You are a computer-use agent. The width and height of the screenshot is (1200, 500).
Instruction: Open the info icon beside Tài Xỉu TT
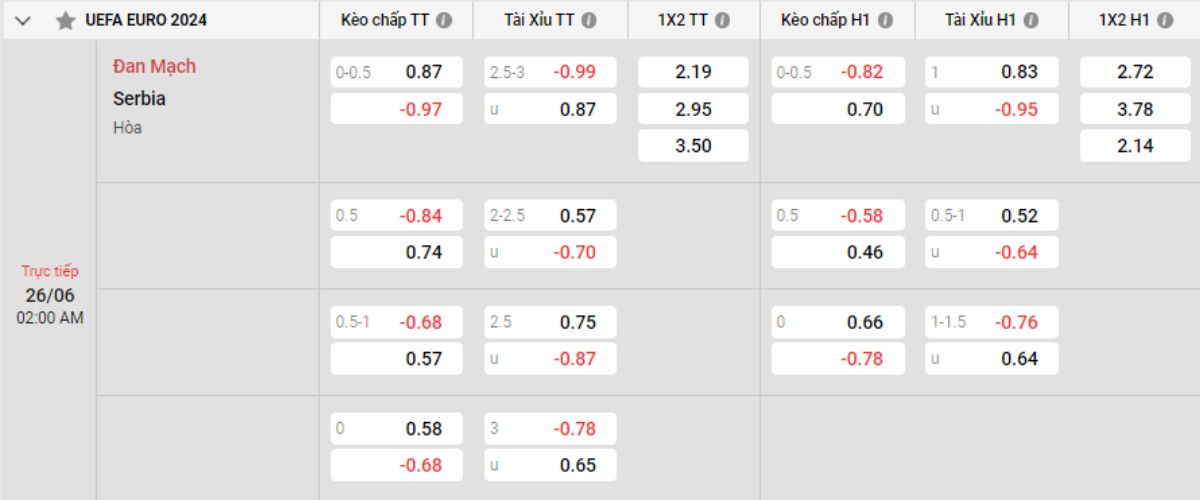(589, 20)
